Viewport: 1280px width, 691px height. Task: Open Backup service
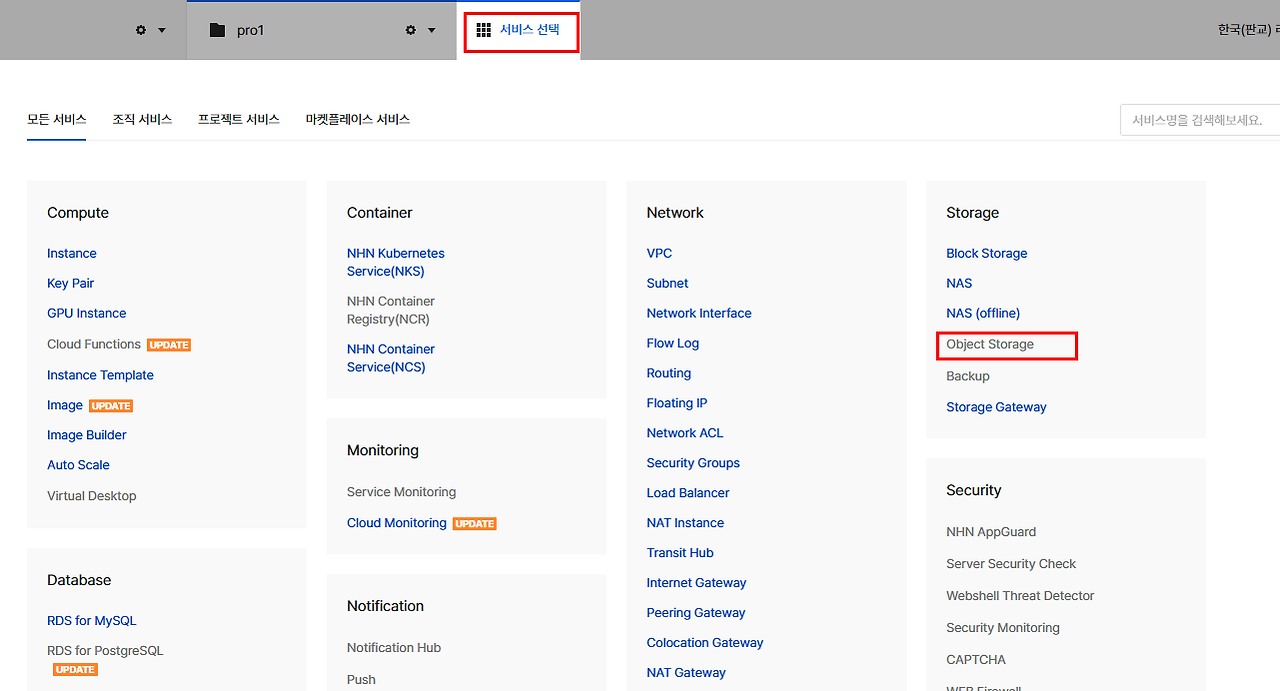[x=968, y=376]
